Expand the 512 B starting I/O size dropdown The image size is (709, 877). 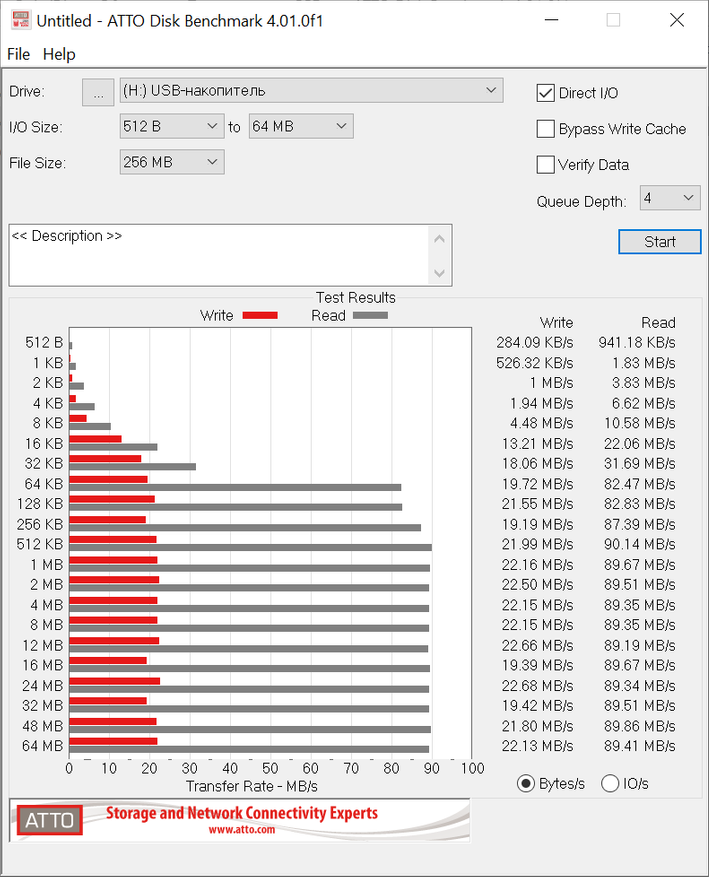click(170, 126)
